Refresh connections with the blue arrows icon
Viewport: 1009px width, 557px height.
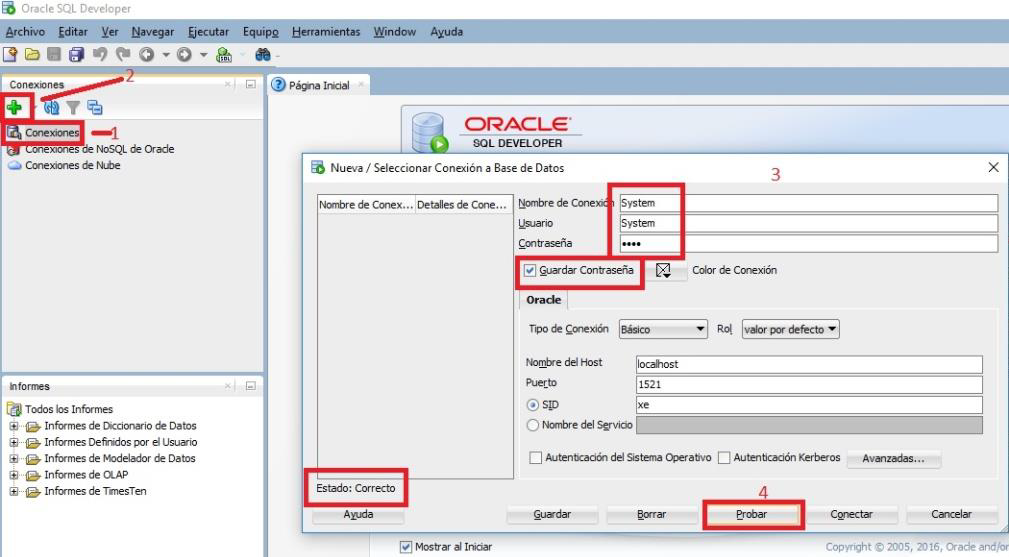click(x=51, y=107)
